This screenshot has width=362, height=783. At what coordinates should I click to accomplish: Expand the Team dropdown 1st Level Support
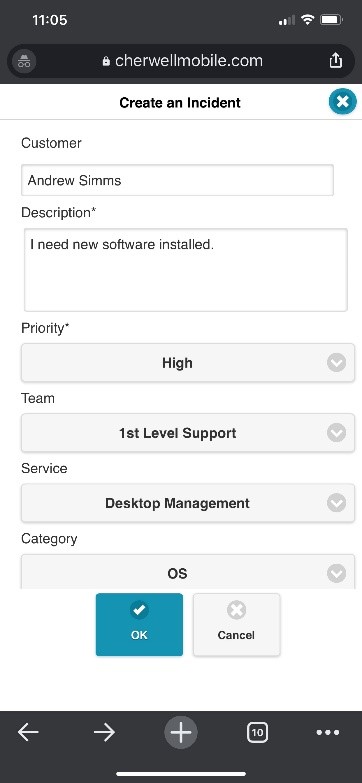pyautogui.click(x=188, y=432)
